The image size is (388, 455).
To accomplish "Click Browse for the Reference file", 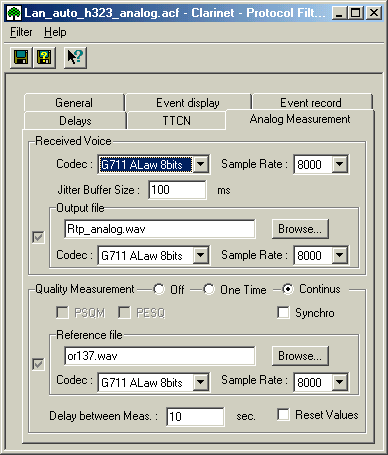I will [x=300, y=356].
